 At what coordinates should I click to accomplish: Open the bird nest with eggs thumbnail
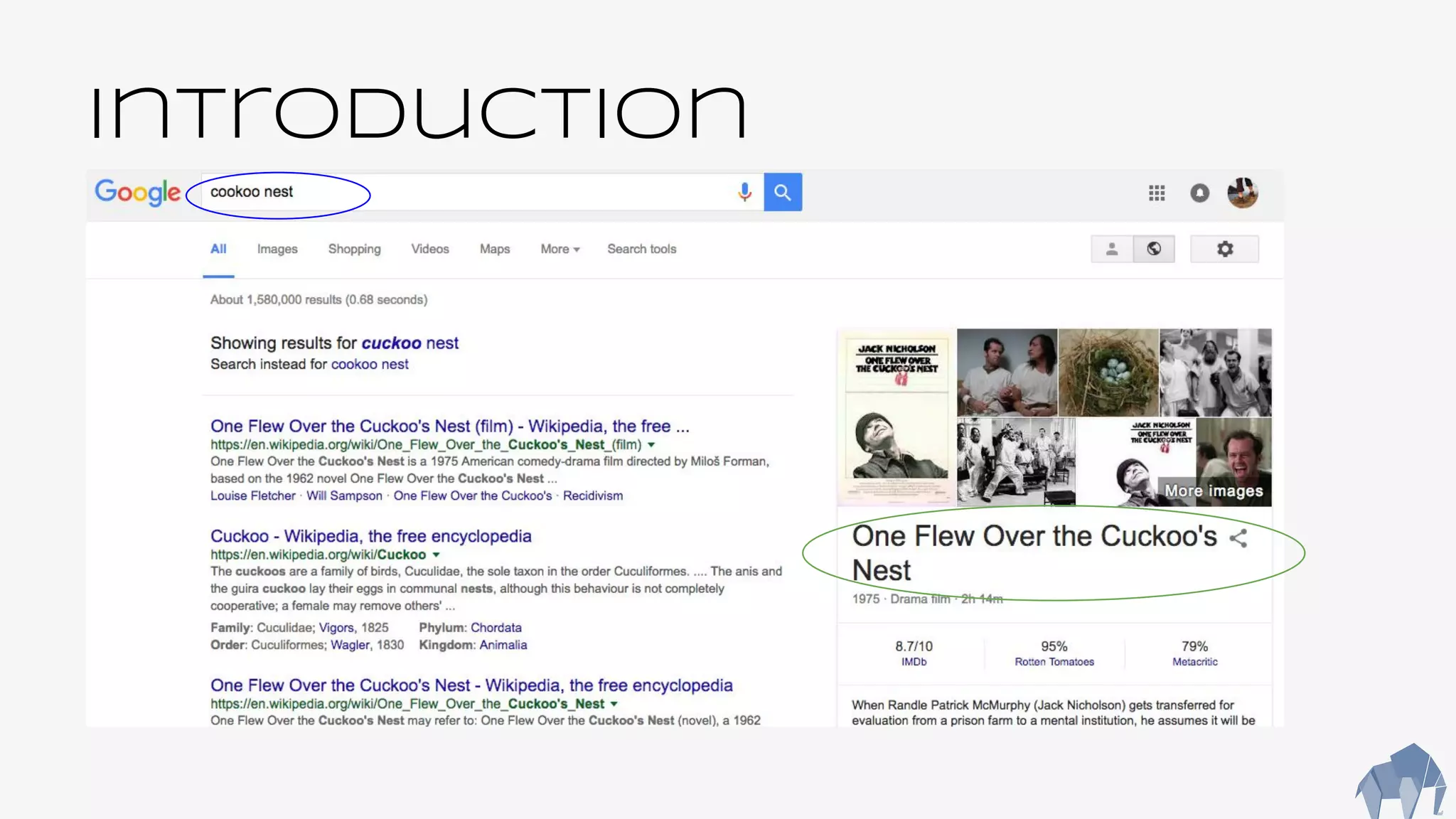(x=1108, y=373)
